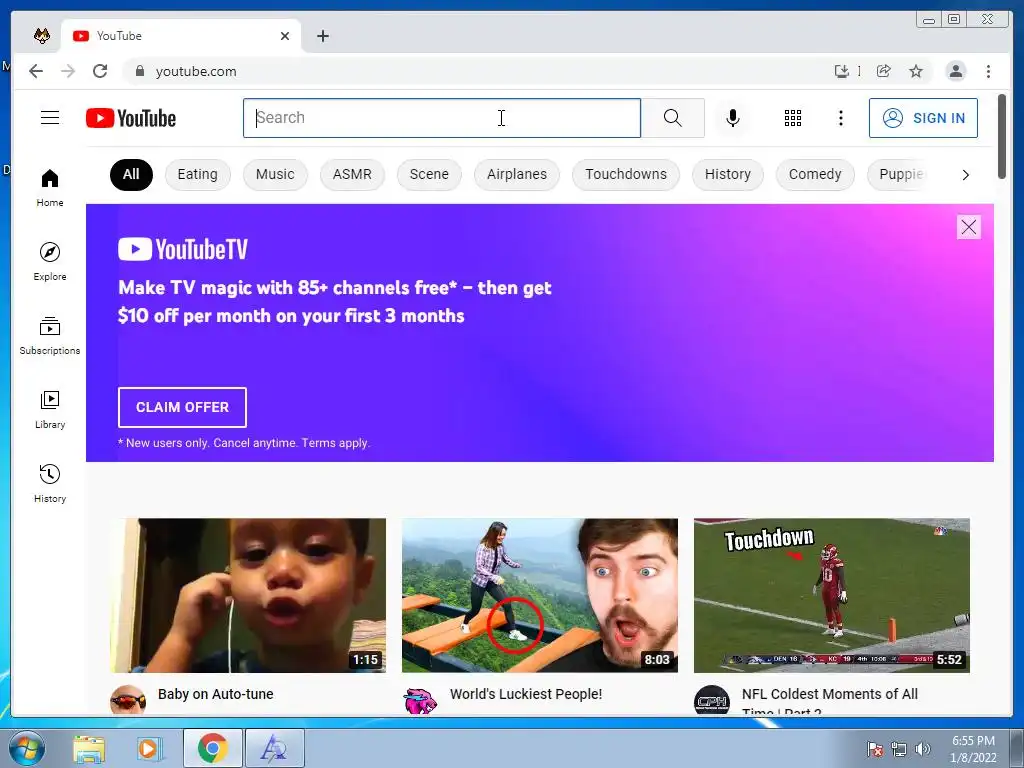This screenshot has height=768, width=1024.
Task: Click the Baby on Auto-tune title
Action: pos(216,694)
